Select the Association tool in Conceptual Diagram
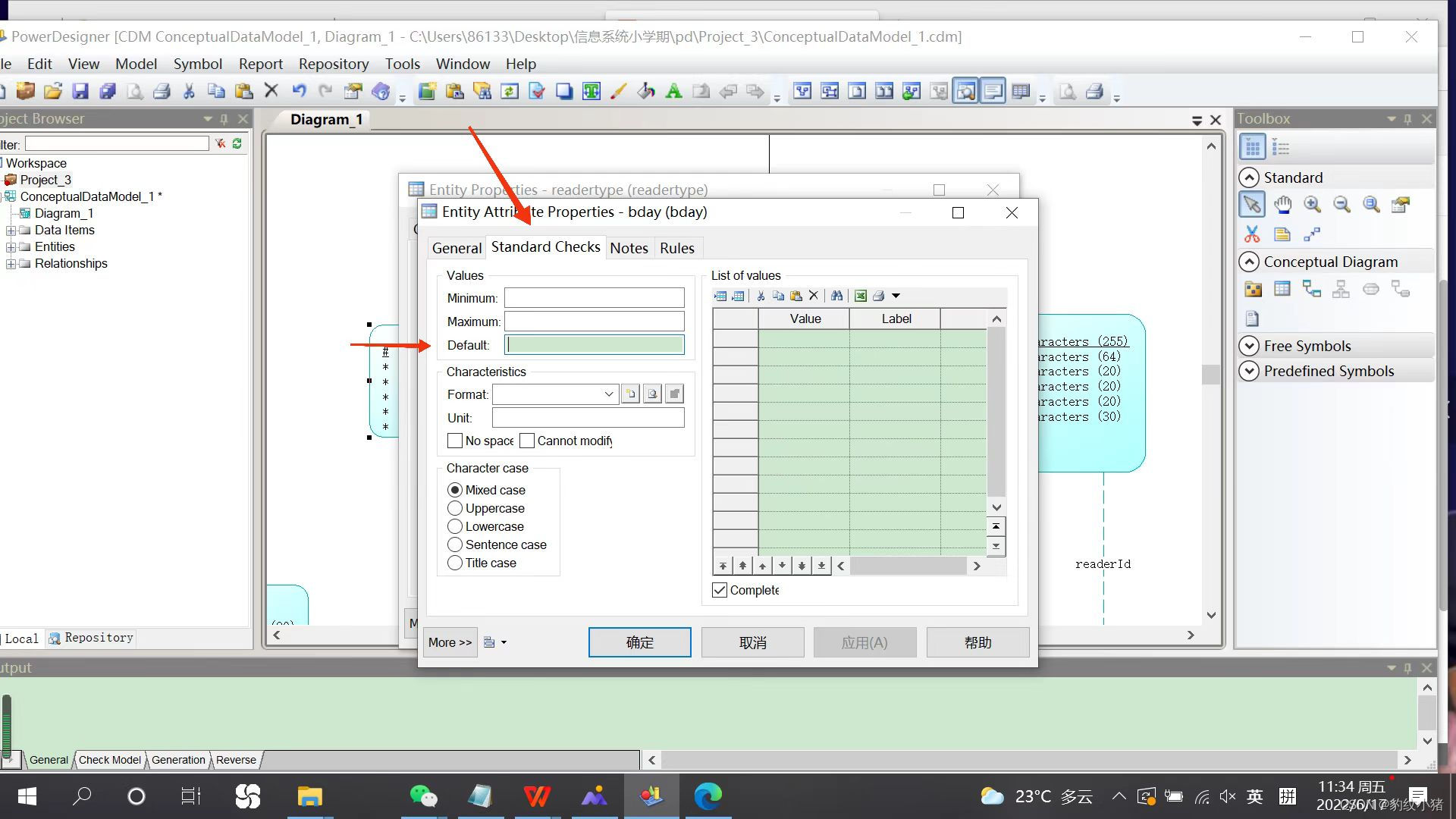This screenshot has height=819, width=1456. (x=1371, y=289)
